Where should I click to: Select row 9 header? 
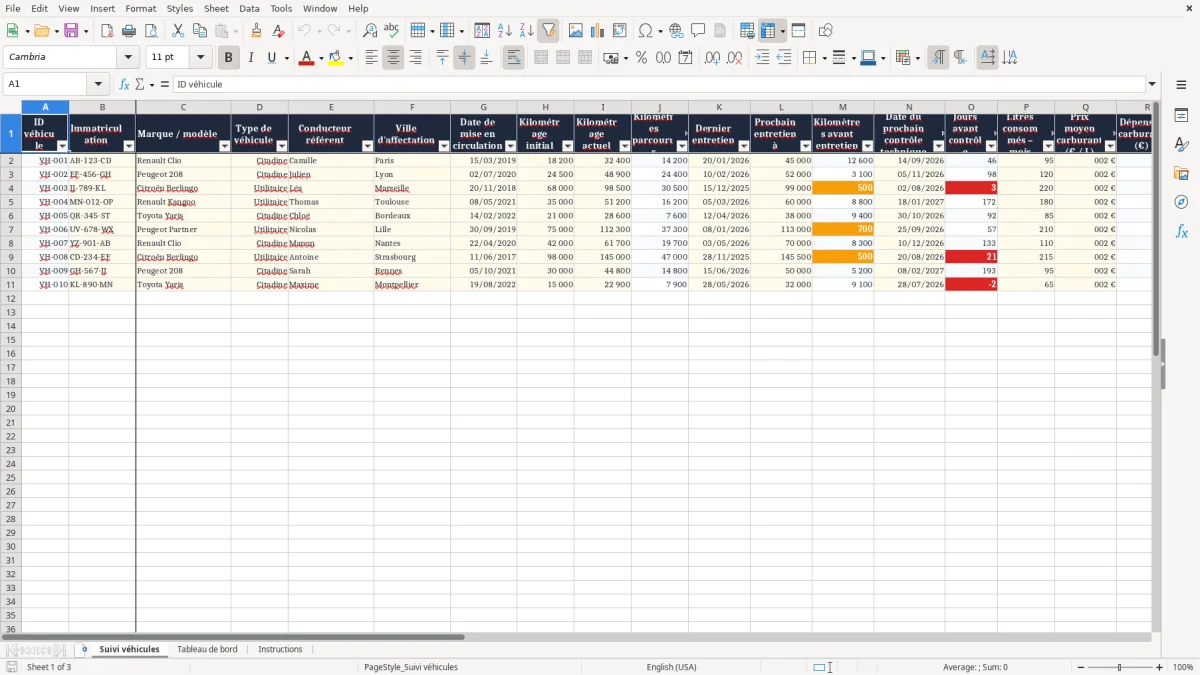(x=11, y=257)
